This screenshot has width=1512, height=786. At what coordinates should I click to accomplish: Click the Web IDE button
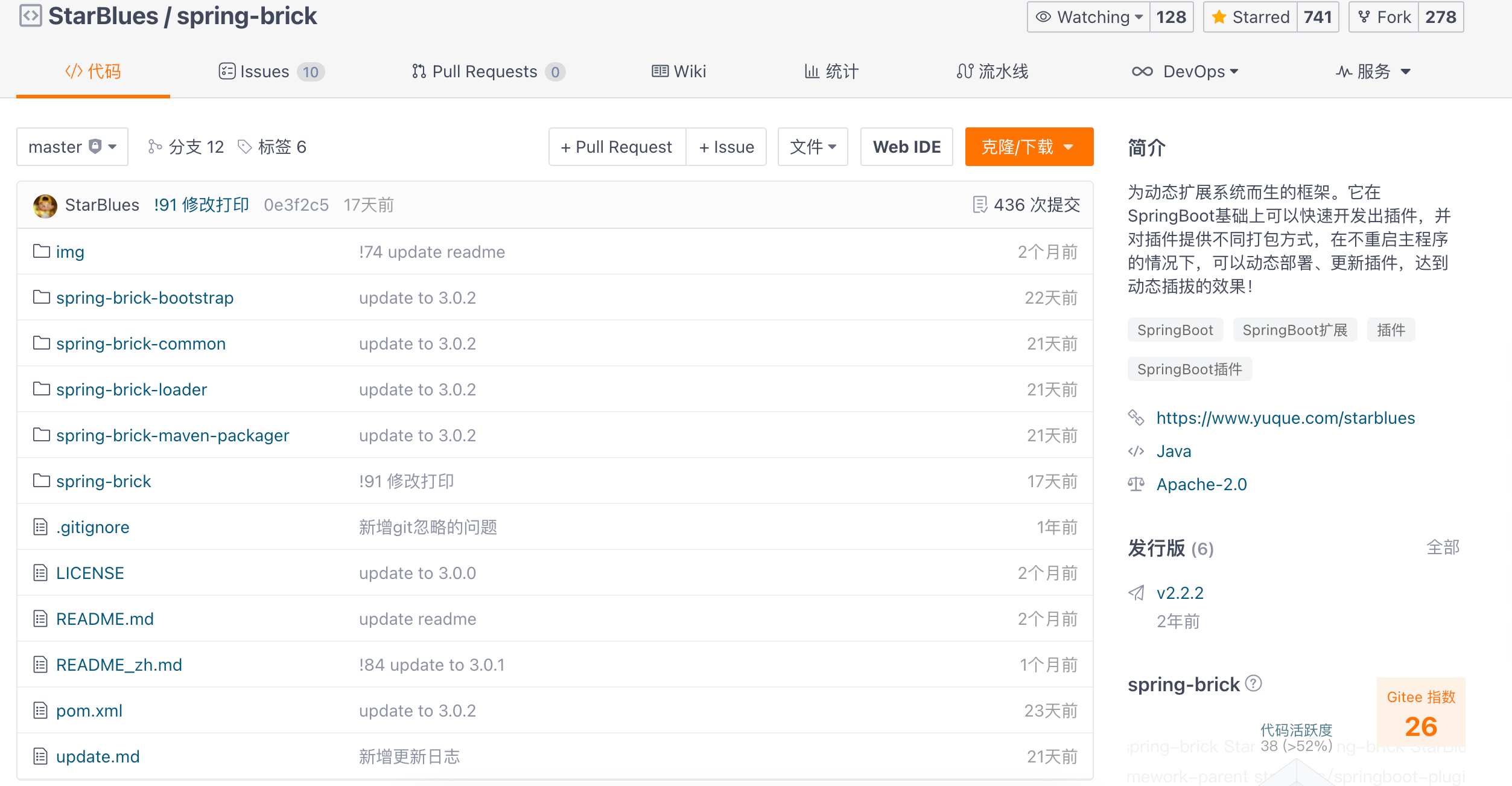tap(906, 147)
